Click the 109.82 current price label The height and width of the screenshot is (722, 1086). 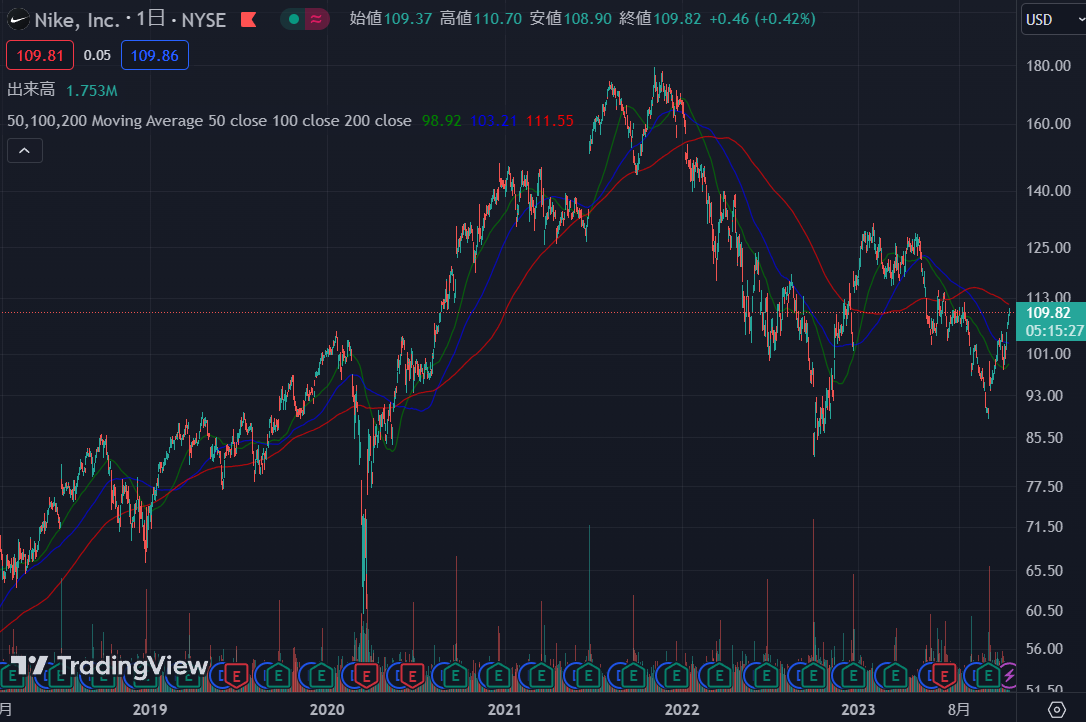tap(1048, 313)
